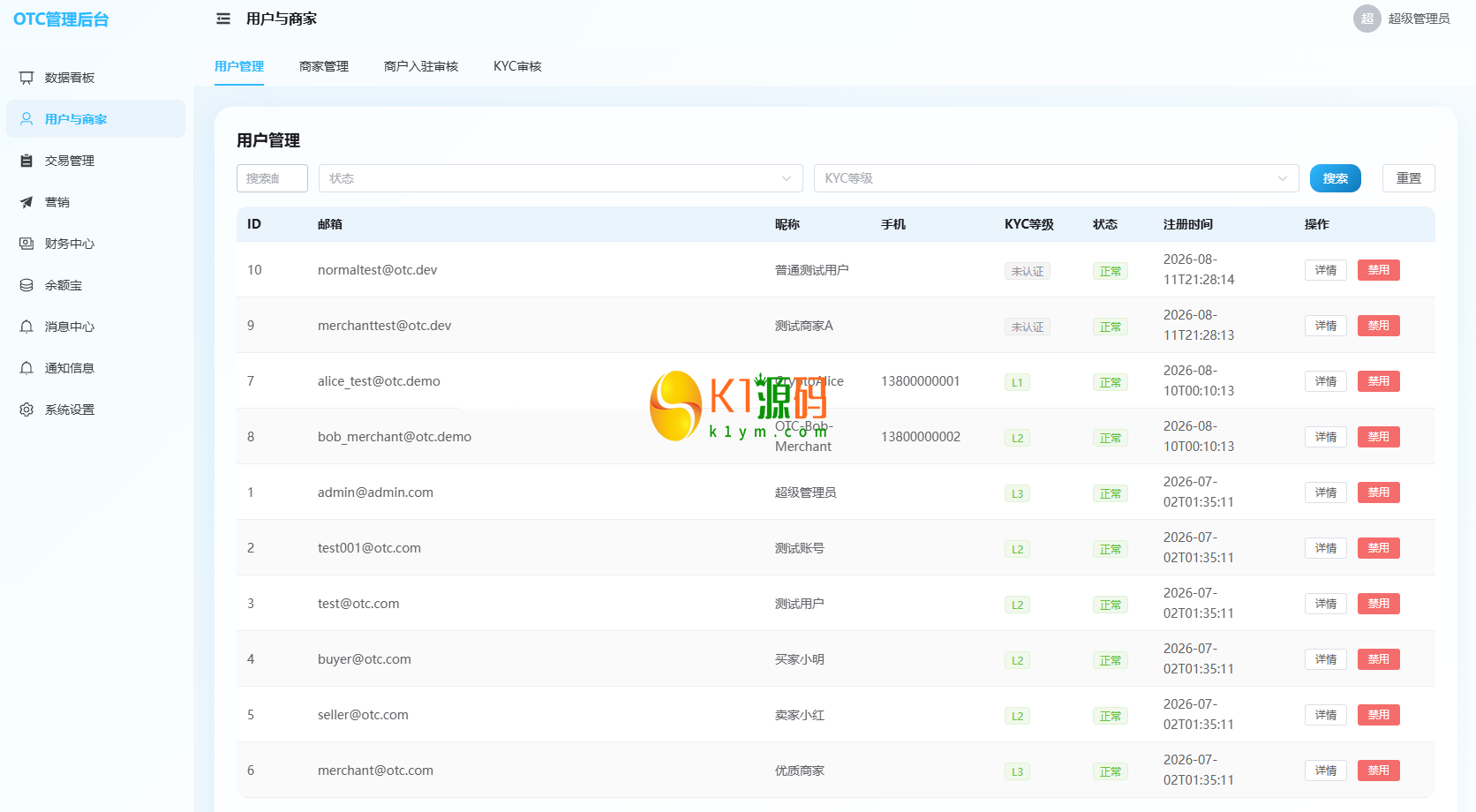
Task: Click the 财务中心 wallet icon
Action: click(26, 244)
